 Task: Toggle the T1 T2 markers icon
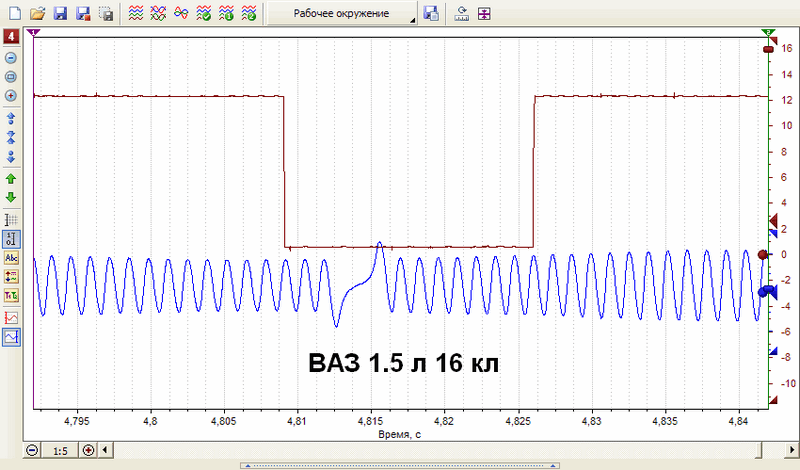click(x=11, y=295)
